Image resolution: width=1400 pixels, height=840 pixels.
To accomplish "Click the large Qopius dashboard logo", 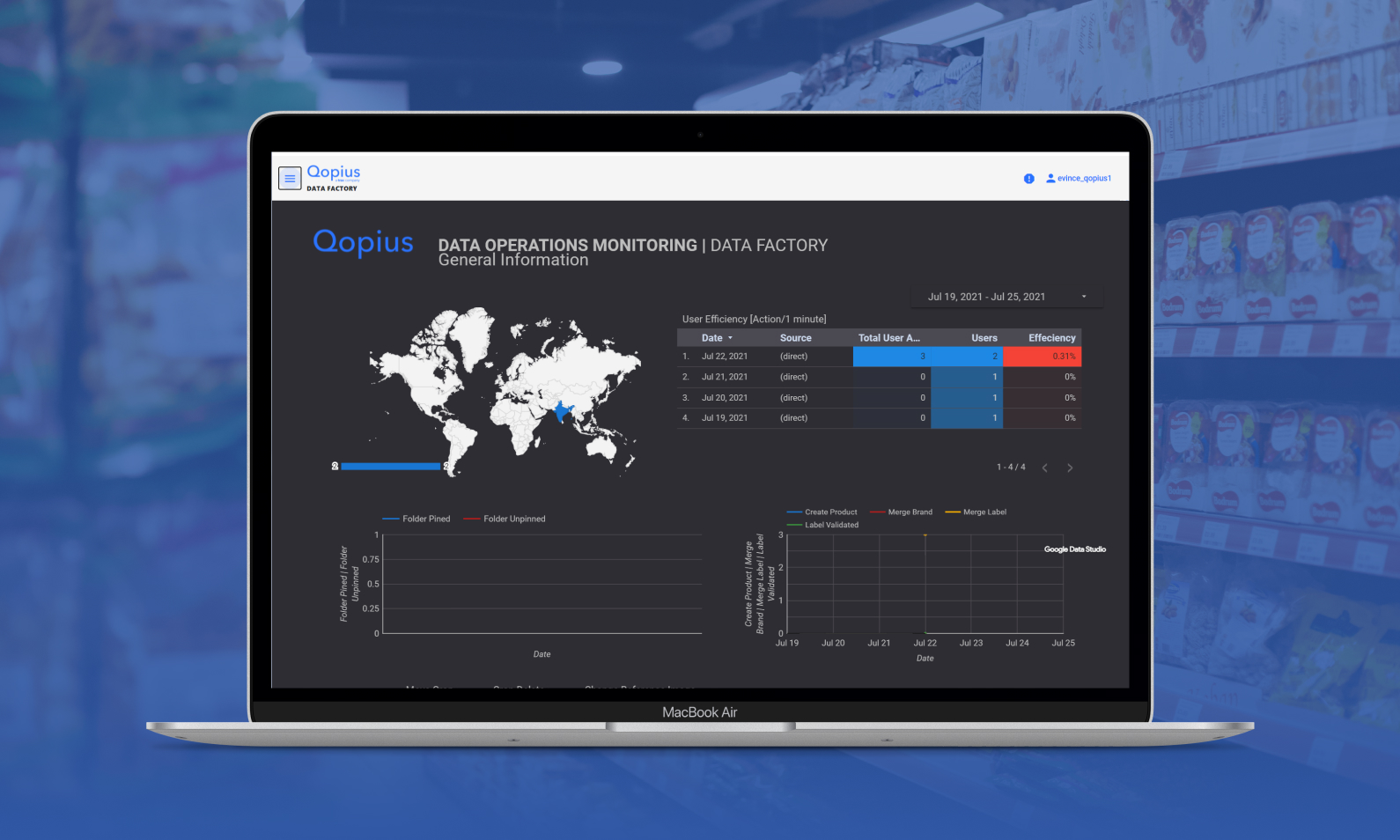I will point(363,242).
